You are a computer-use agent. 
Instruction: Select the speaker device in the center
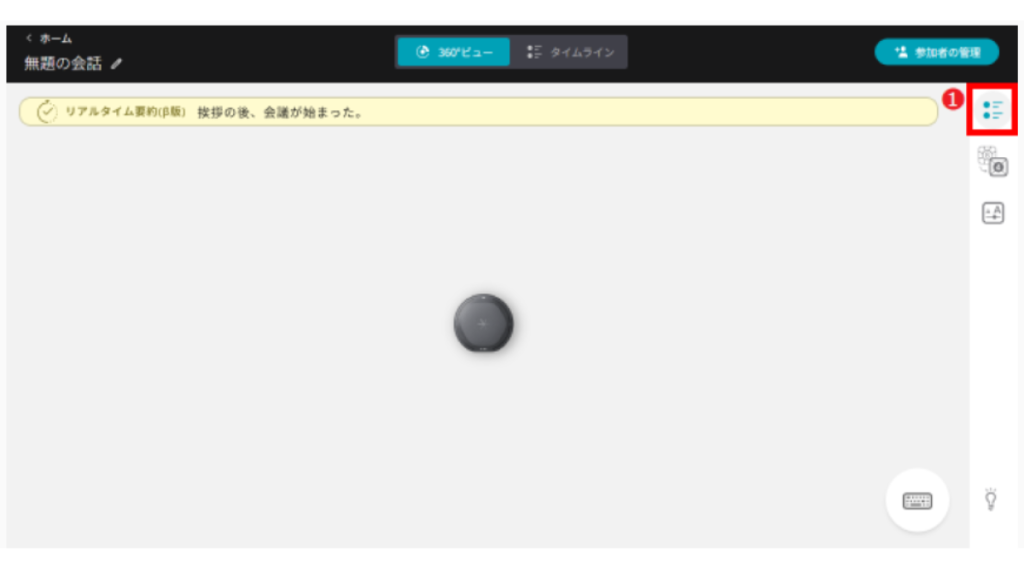tap(484, 324)
